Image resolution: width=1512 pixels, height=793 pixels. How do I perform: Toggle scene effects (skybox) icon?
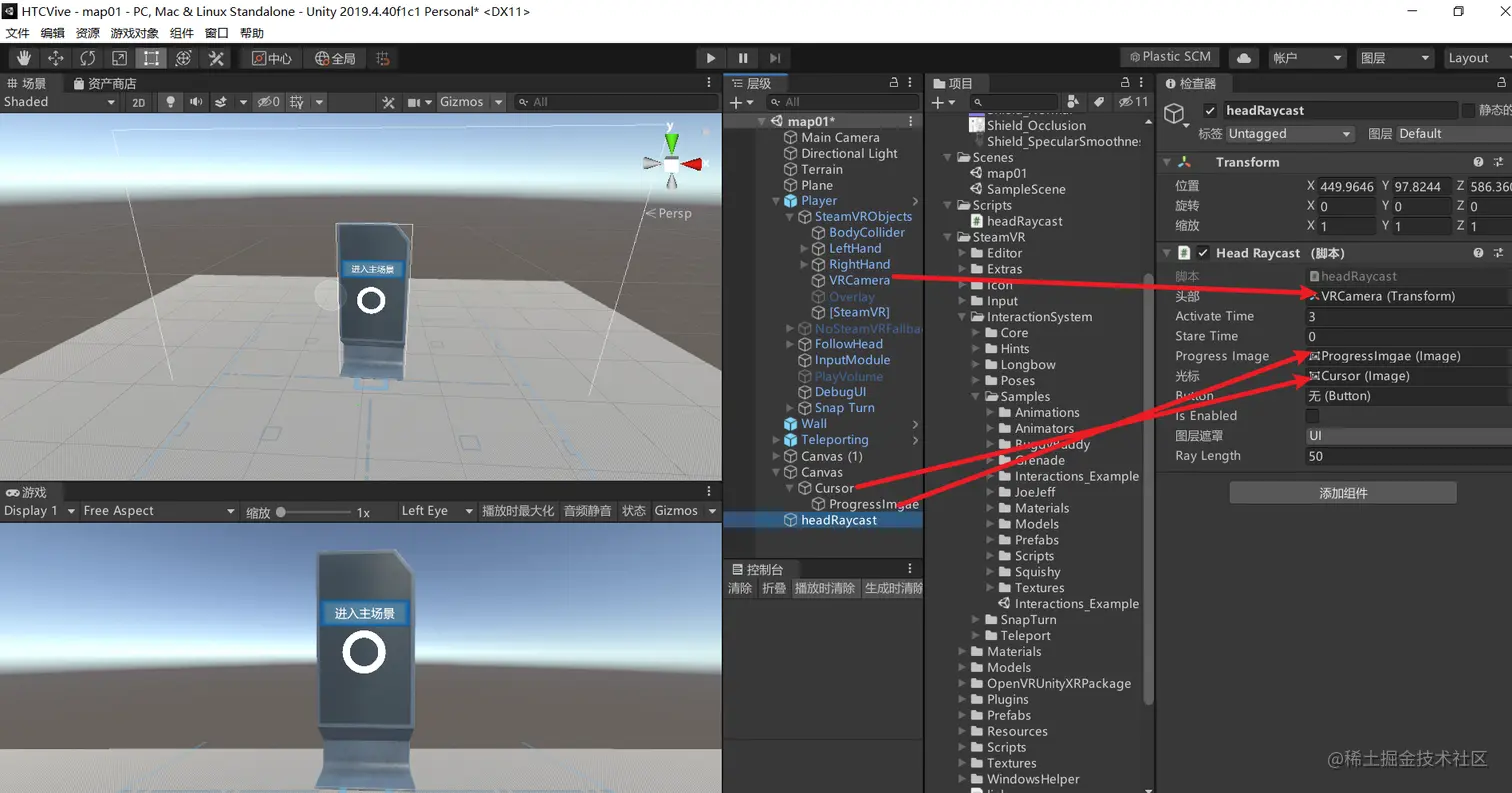pyautogui.click(x=220, y=102)
